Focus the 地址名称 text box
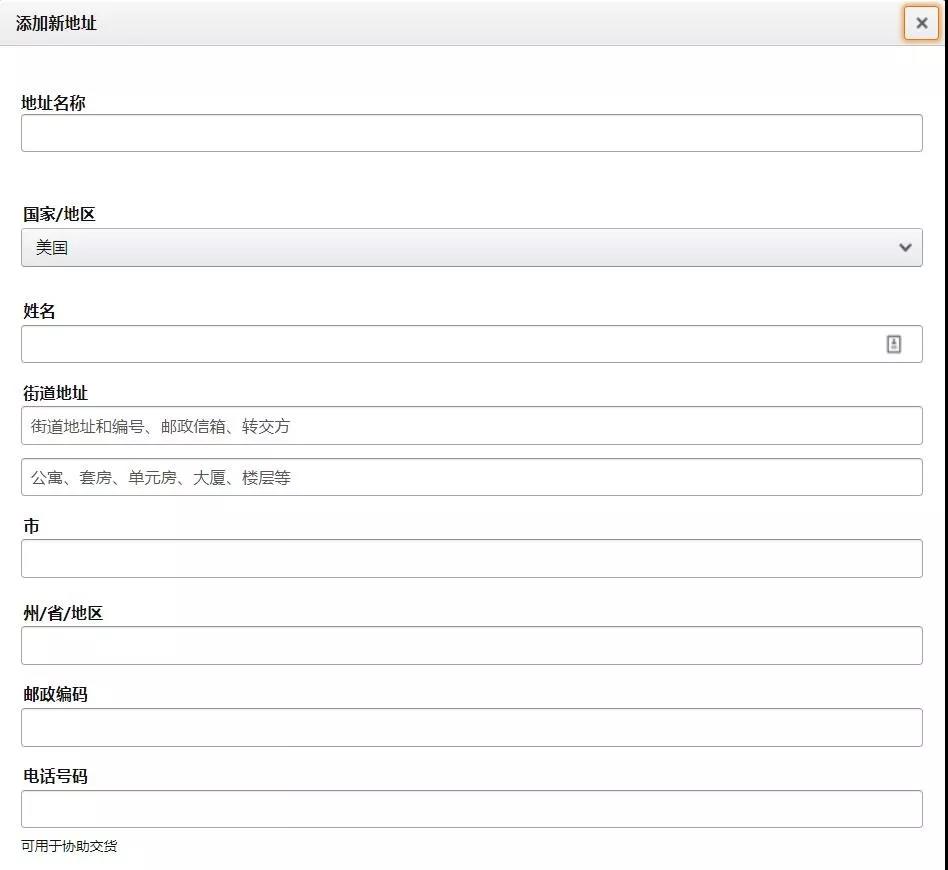 (x=471, y=133)
